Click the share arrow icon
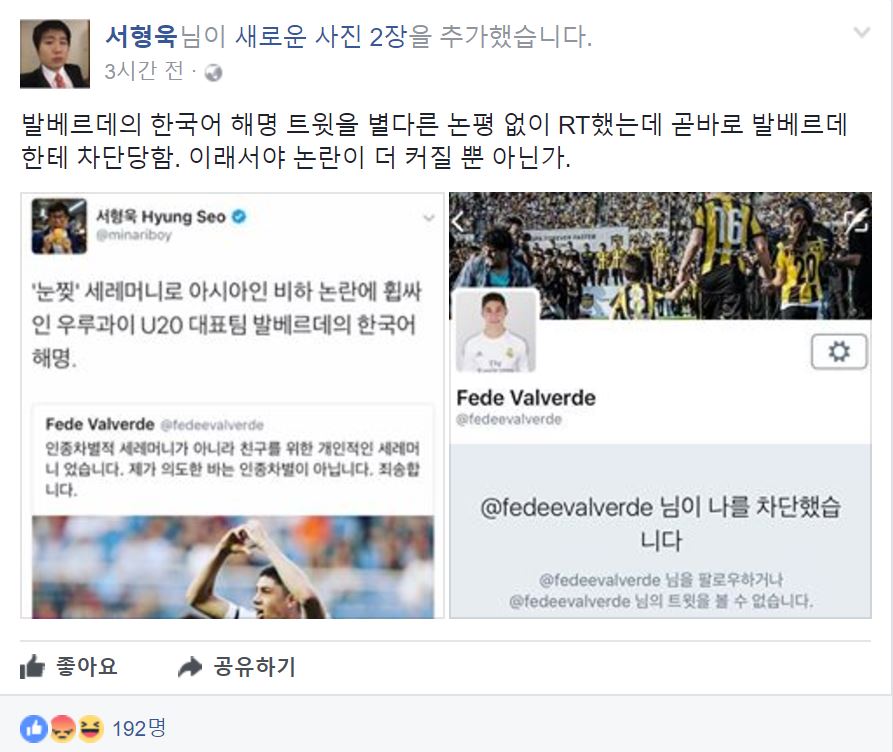The width and height of the screenshot is (893, 752). point(190,667)
